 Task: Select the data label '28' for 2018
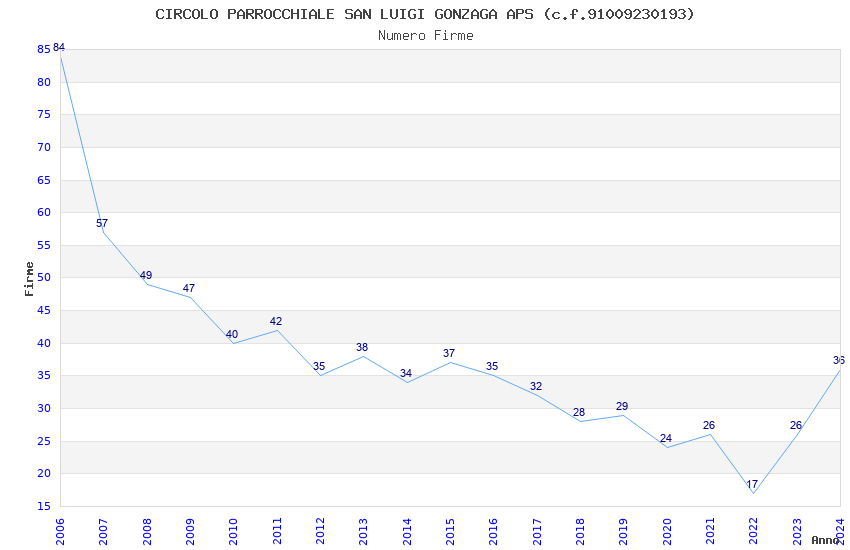point(579,412)
